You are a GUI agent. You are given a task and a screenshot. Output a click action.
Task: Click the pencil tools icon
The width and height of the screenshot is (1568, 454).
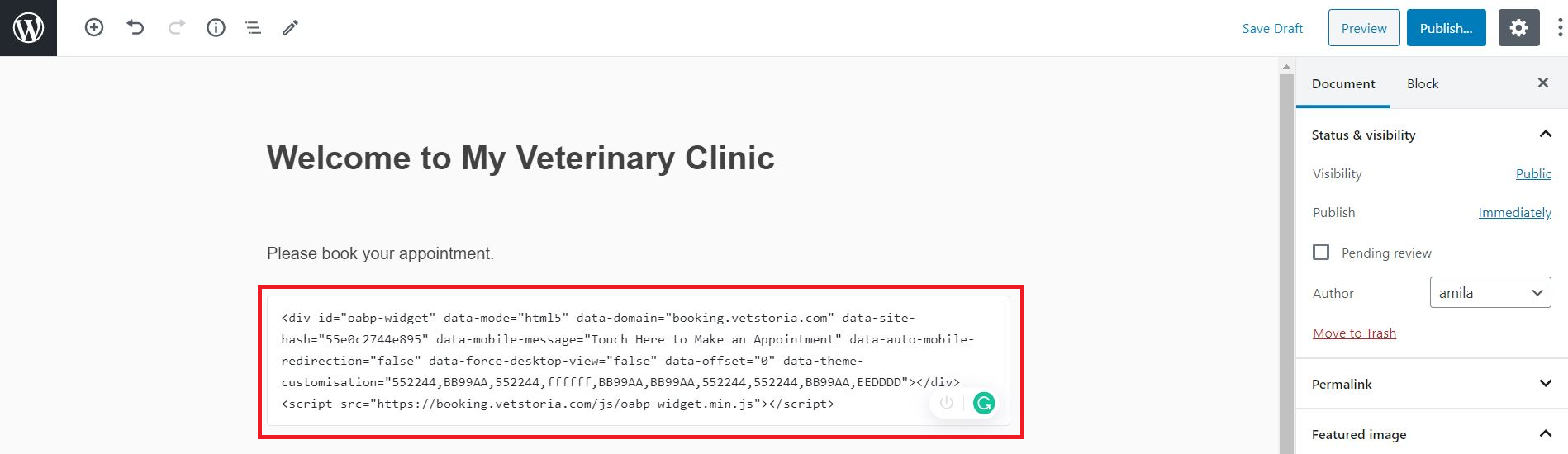pos(290,28)
